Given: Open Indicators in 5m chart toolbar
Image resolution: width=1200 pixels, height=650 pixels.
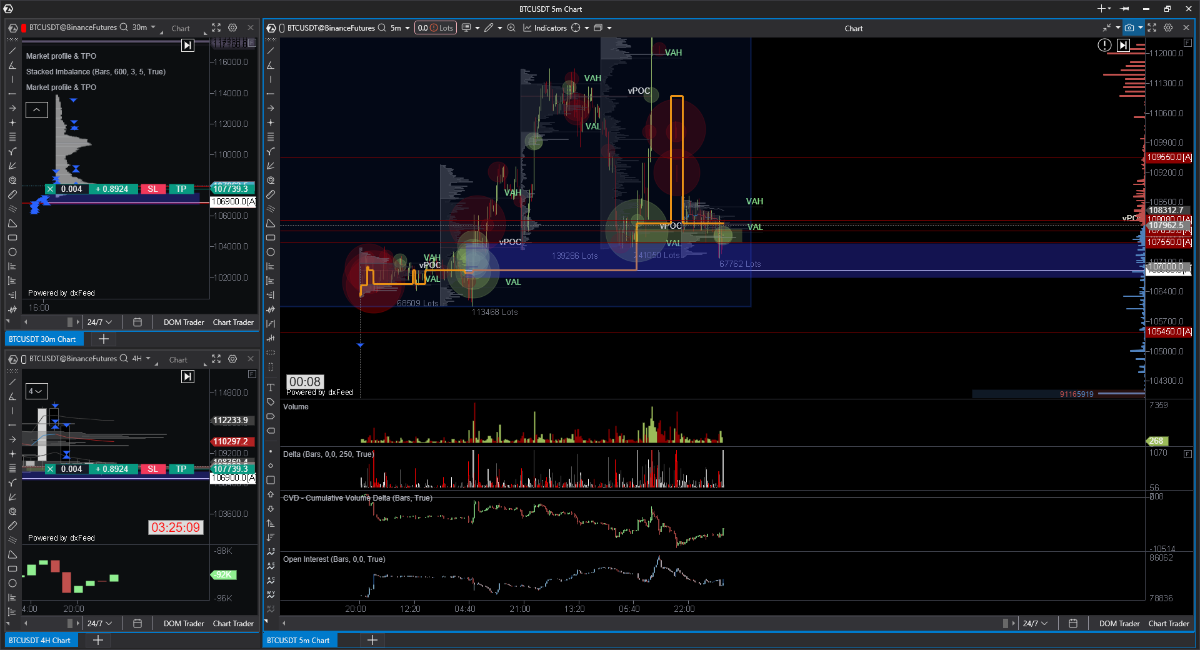Looking at the screenshot, I should point(545,28).
